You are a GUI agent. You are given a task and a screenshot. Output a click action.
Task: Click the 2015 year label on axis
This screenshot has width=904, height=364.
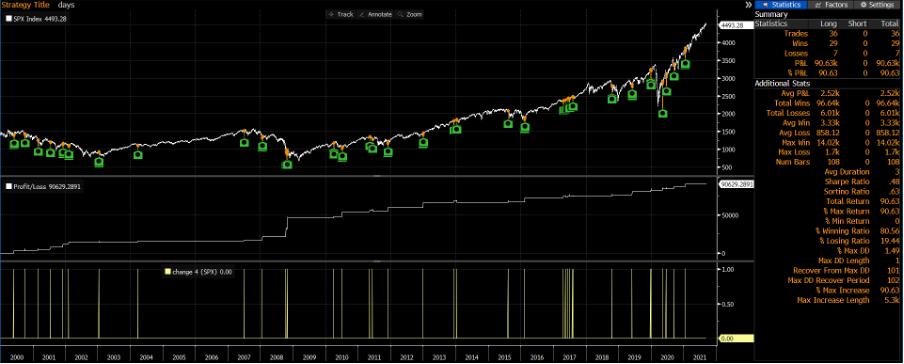pyautogui.click(x=504, y=358)
